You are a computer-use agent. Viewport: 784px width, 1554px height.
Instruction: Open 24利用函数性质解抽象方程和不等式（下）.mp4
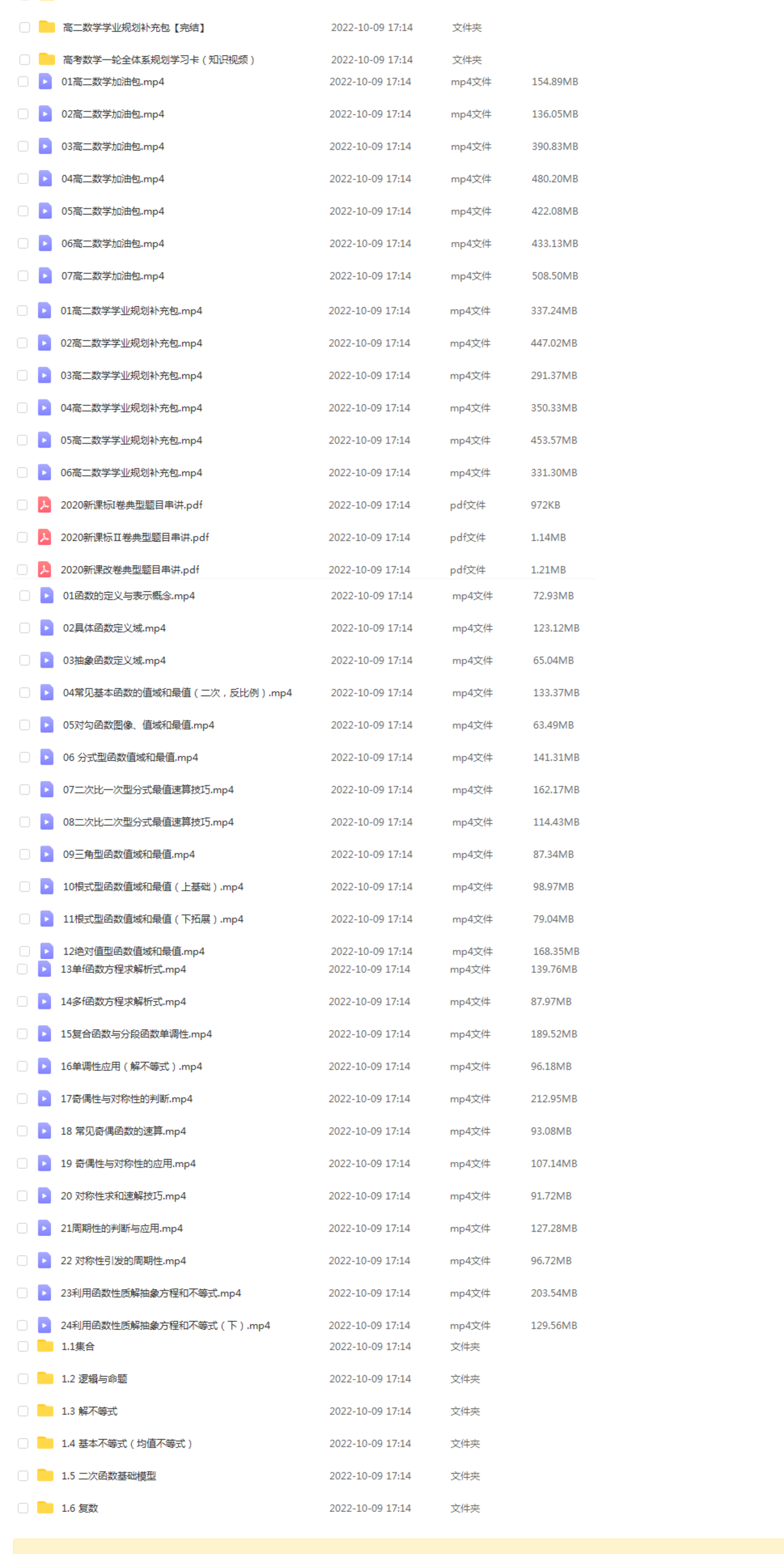(166, 1325)
